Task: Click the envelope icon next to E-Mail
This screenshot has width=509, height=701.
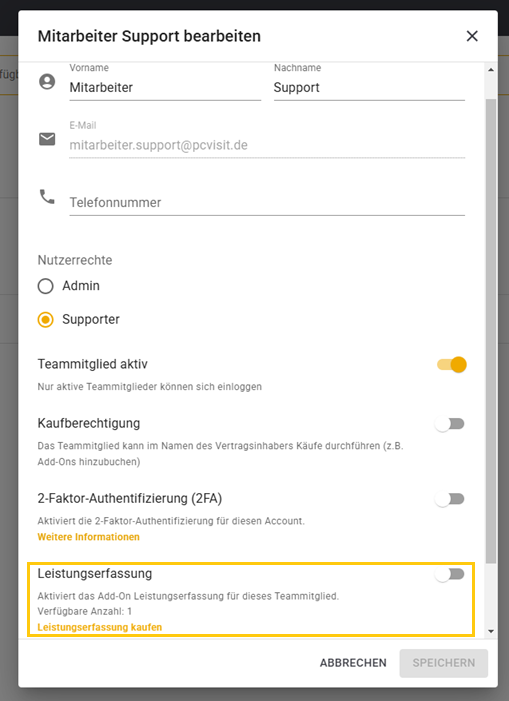Action: pyautogui.click(x=47, y=139)
